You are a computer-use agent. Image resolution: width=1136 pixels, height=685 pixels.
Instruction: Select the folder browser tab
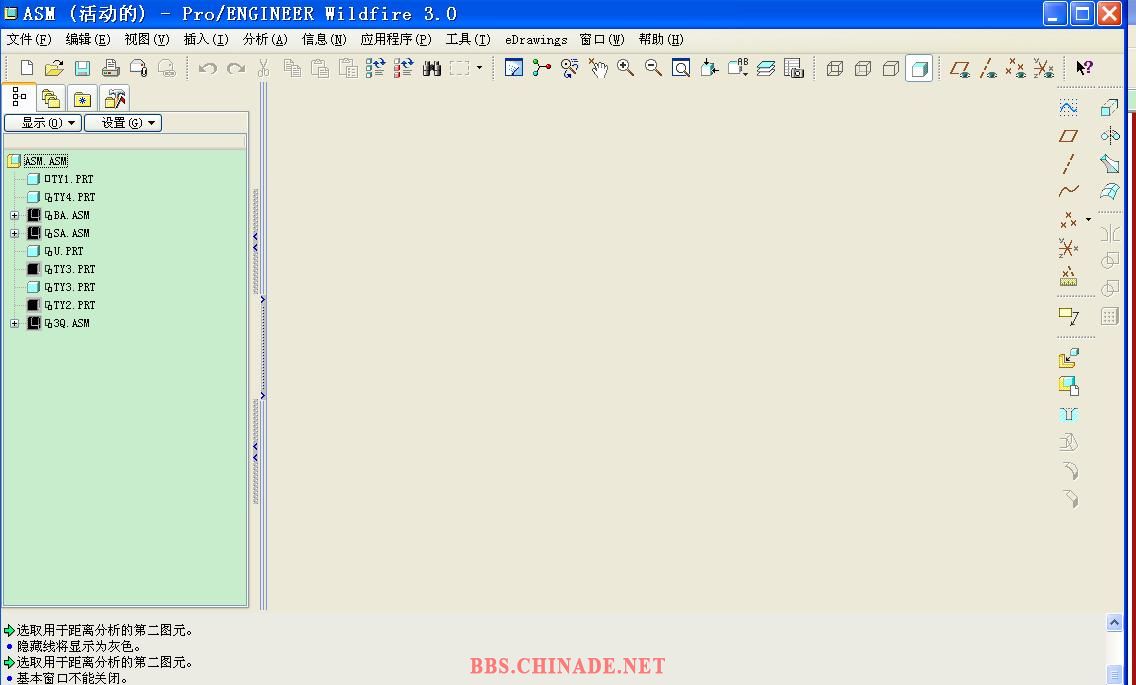pos(51,99)
